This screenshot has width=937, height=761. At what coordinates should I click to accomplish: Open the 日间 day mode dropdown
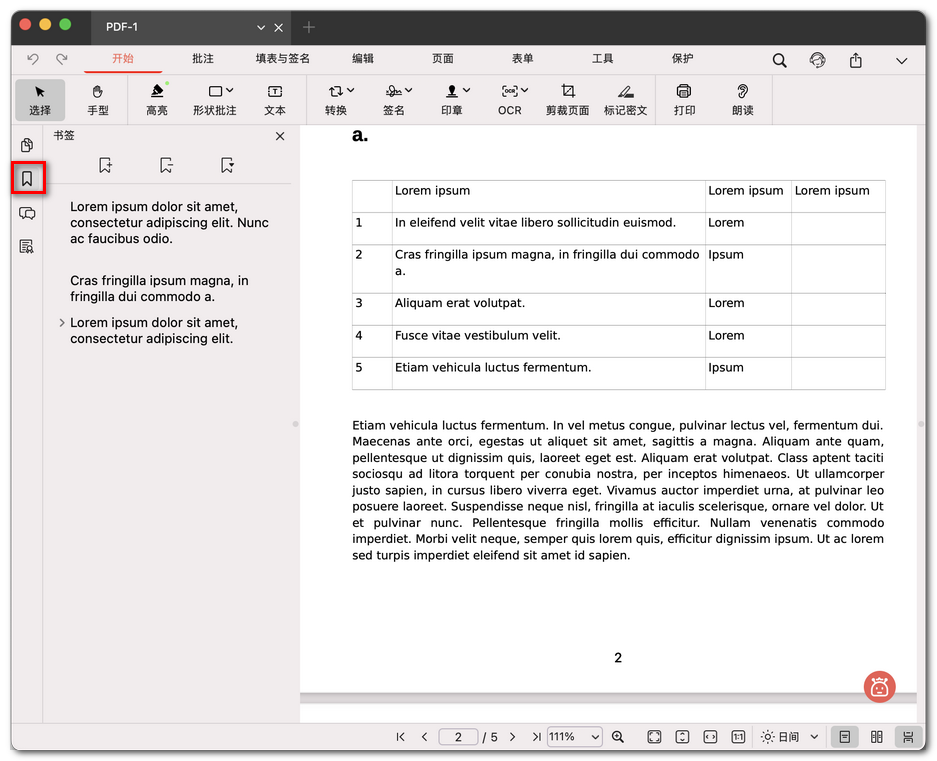tap(789, 737)
